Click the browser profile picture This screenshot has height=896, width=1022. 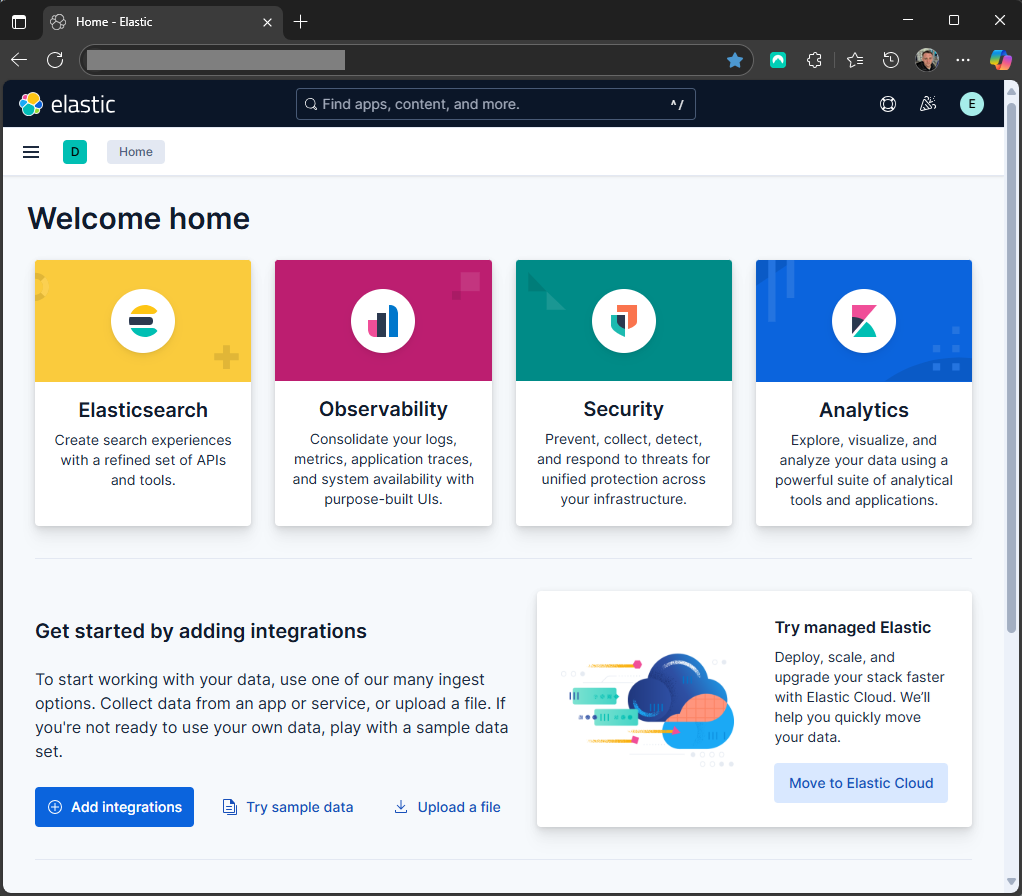click(927, 60)
